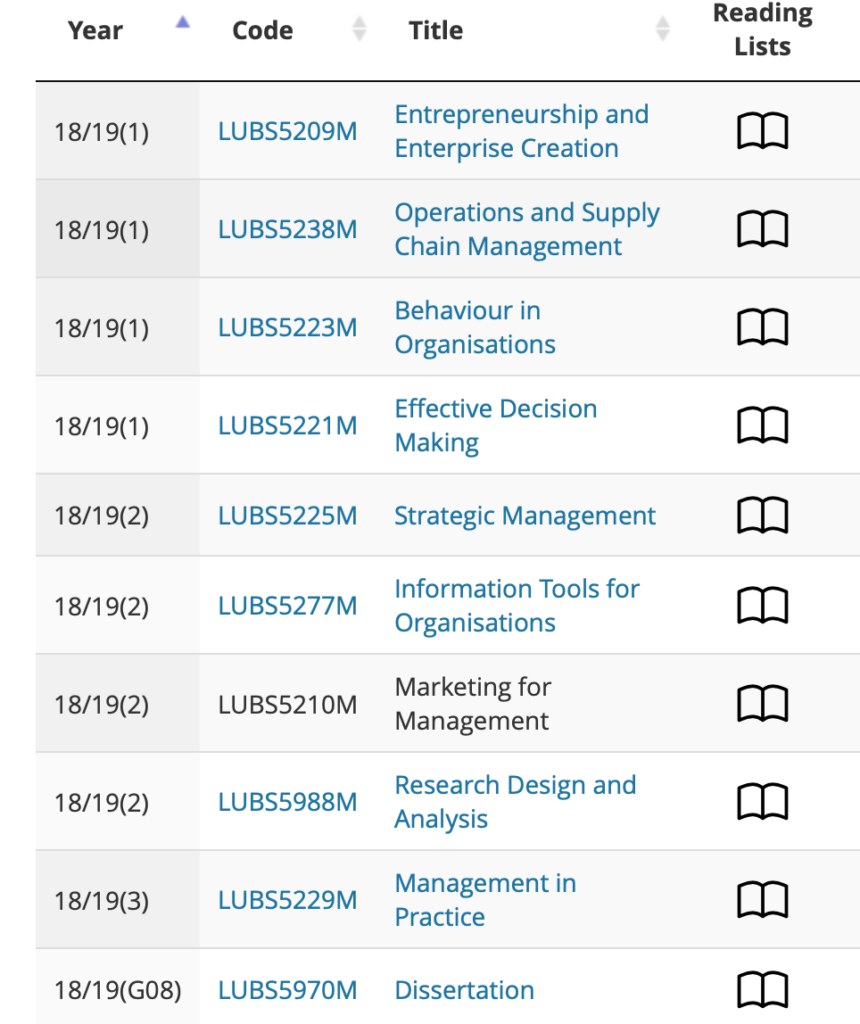Viewport: 860px width, 1024px height.
Task: Open module code LUBS5970M link
Action: 287,991
